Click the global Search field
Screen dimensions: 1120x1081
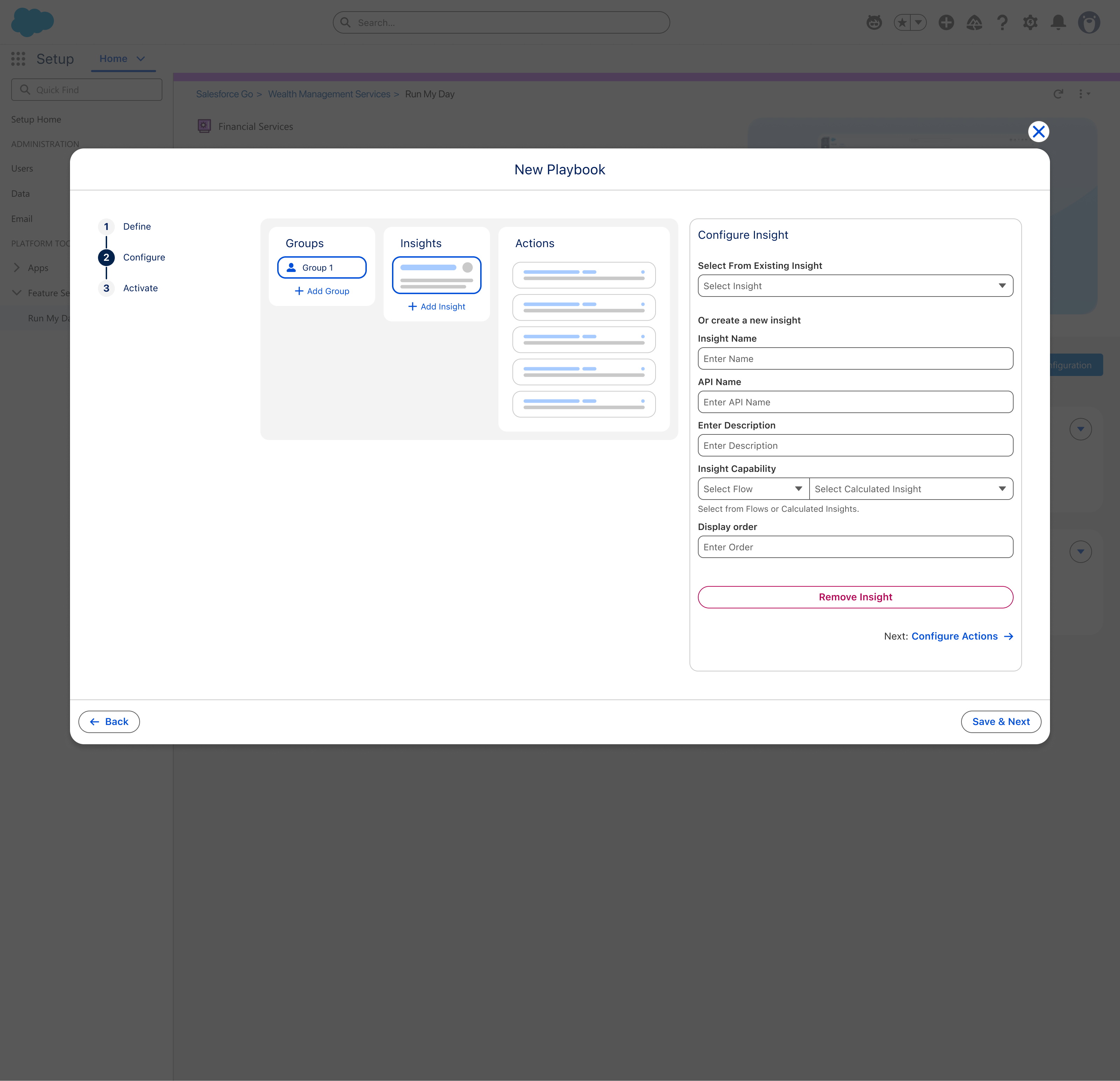[x=501, y=22]
